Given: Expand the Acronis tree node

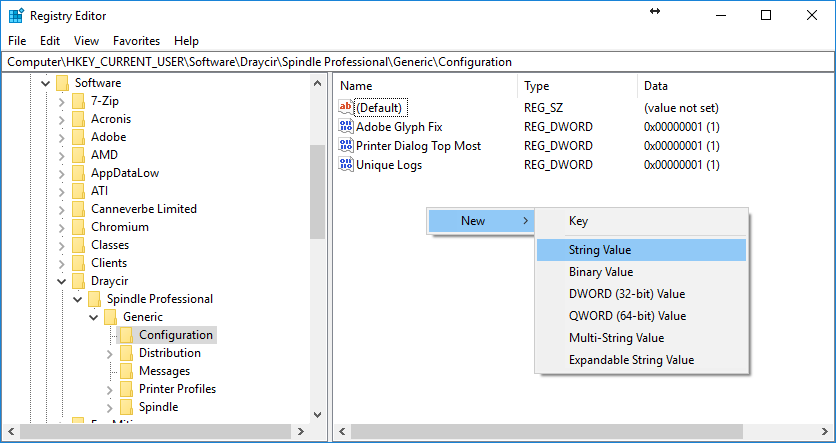Looking at the screenshot, I should pos(62,119).
